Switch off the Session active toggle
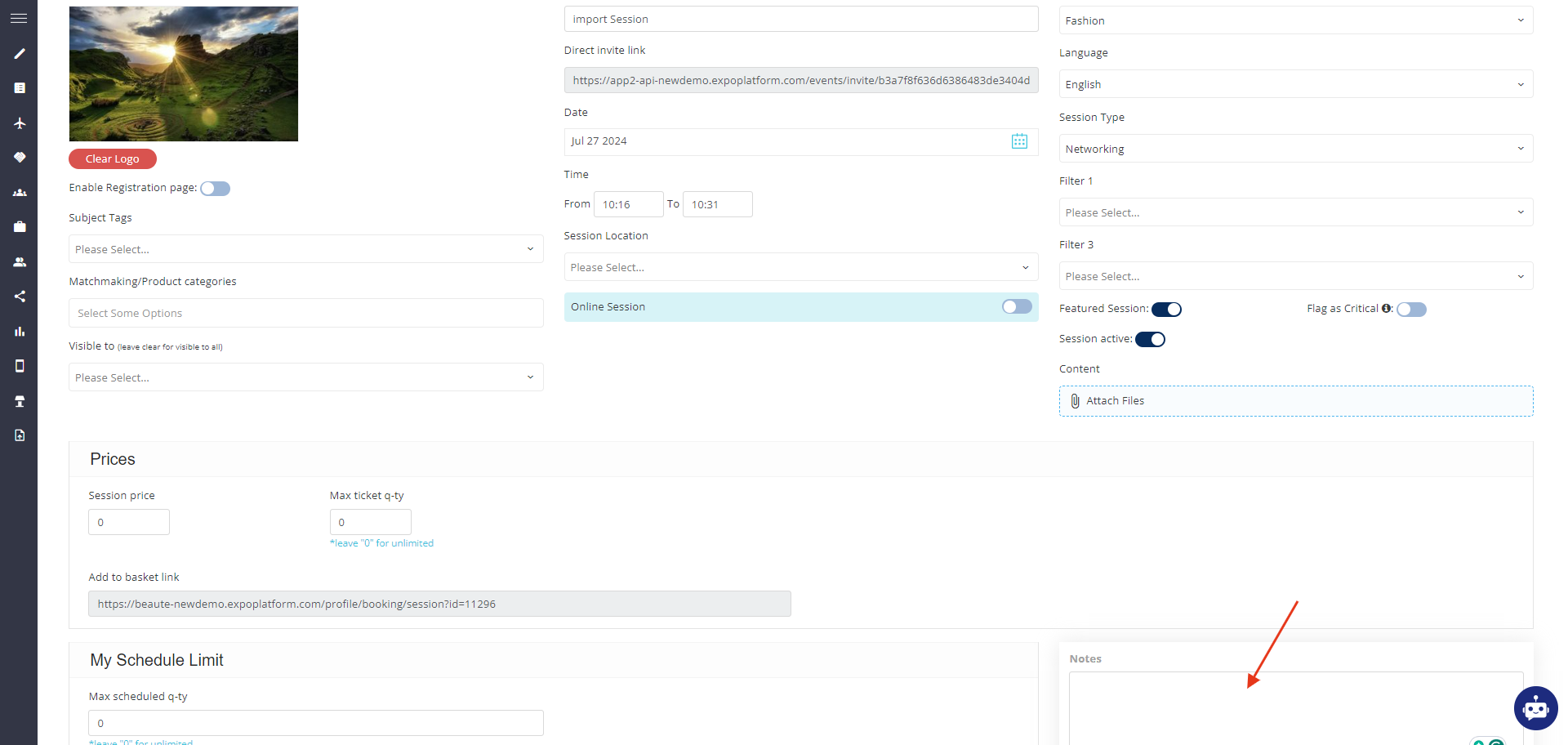The width and height of the screenshot is (1568, 745). point(1150,340)
